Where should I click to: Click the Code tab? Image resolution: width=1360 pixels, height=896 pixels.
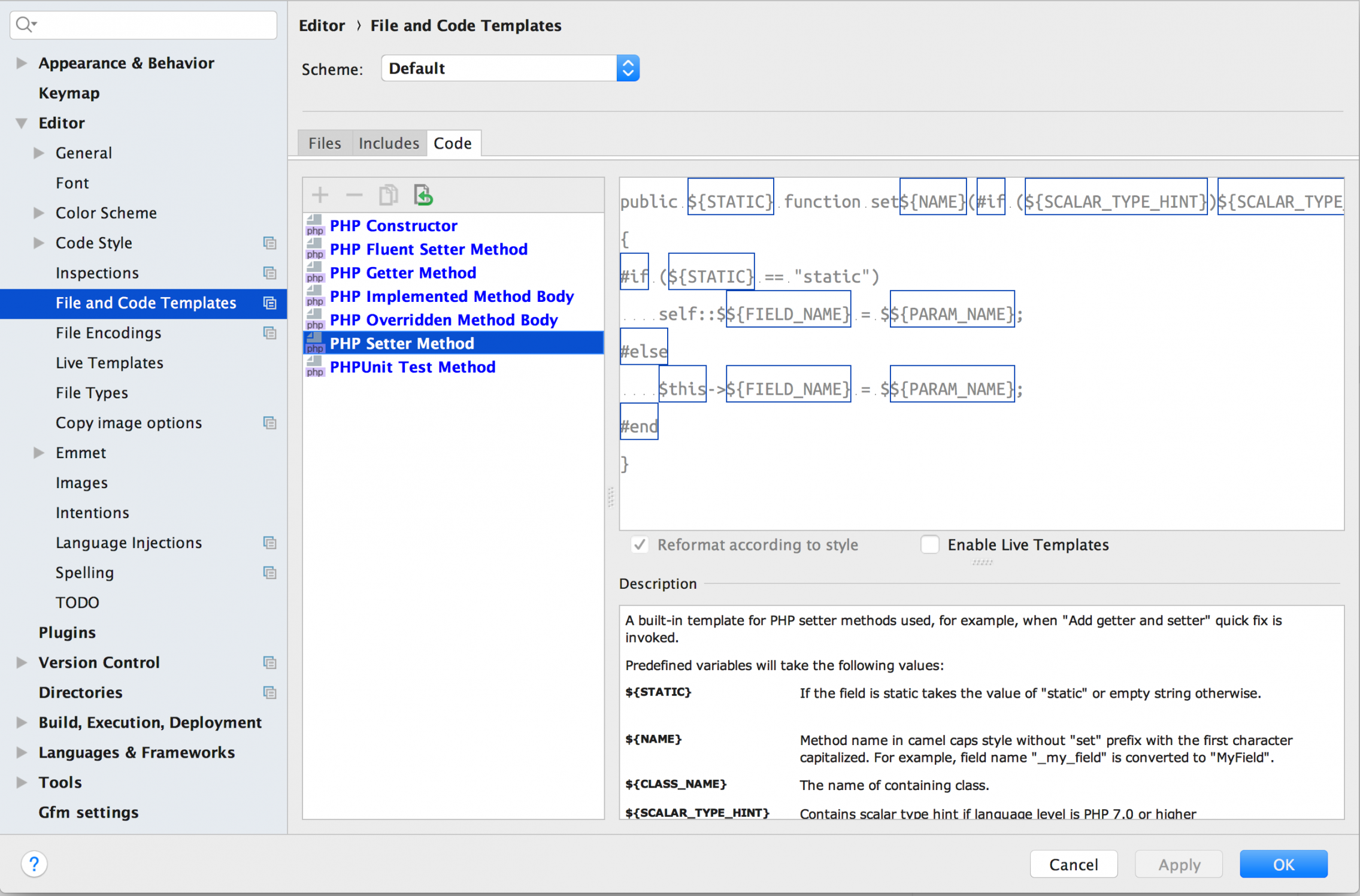pos(451,143)
